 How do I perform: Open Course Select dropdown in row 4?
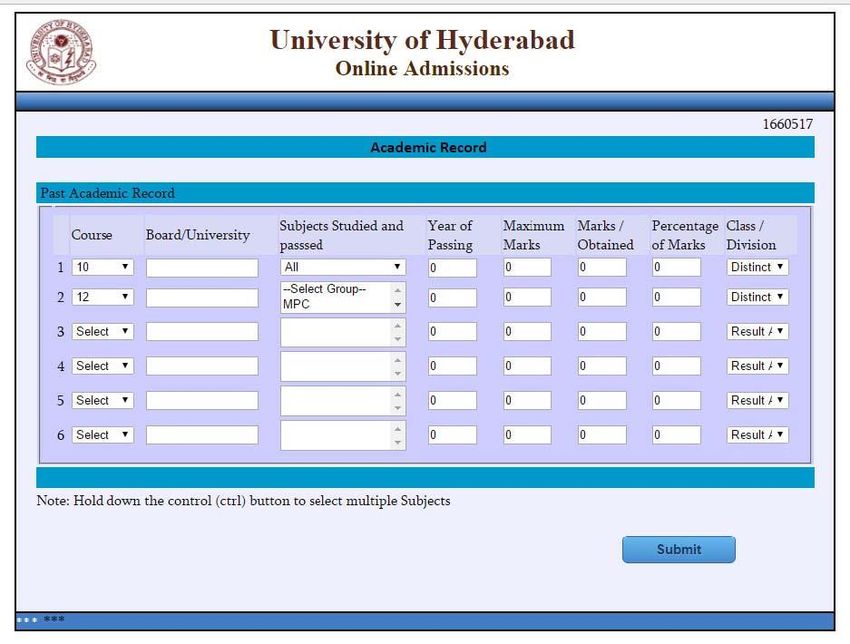(x=102, y=366)
